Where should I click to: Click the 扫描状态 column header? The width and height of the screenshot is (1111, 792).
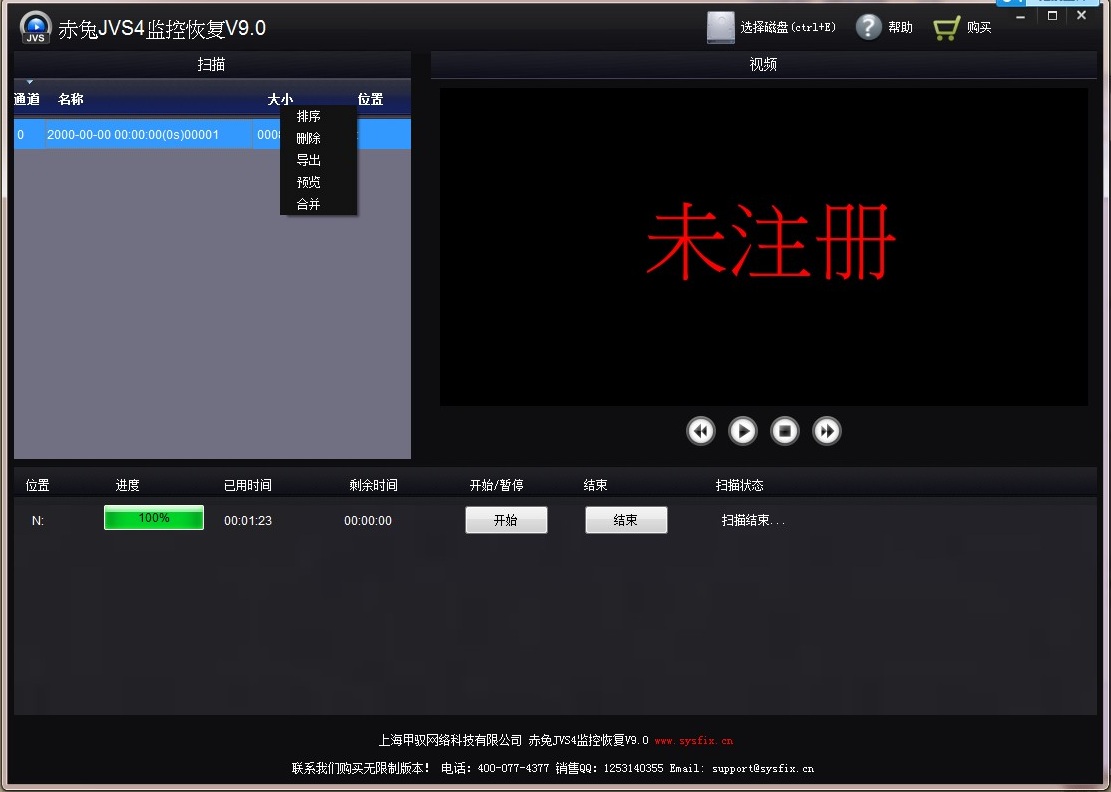coord(740,485)
